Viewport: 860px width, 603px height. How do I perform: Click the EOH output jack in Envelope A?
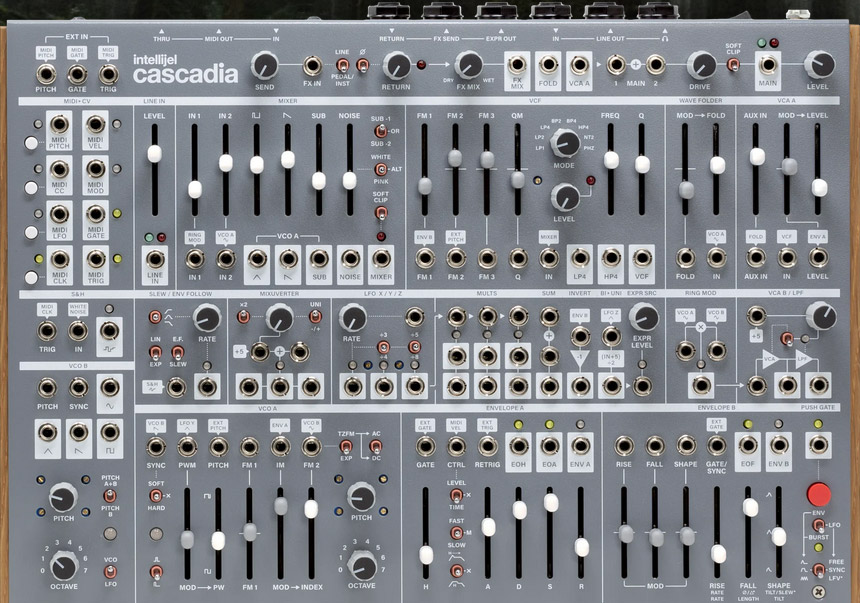519,447
